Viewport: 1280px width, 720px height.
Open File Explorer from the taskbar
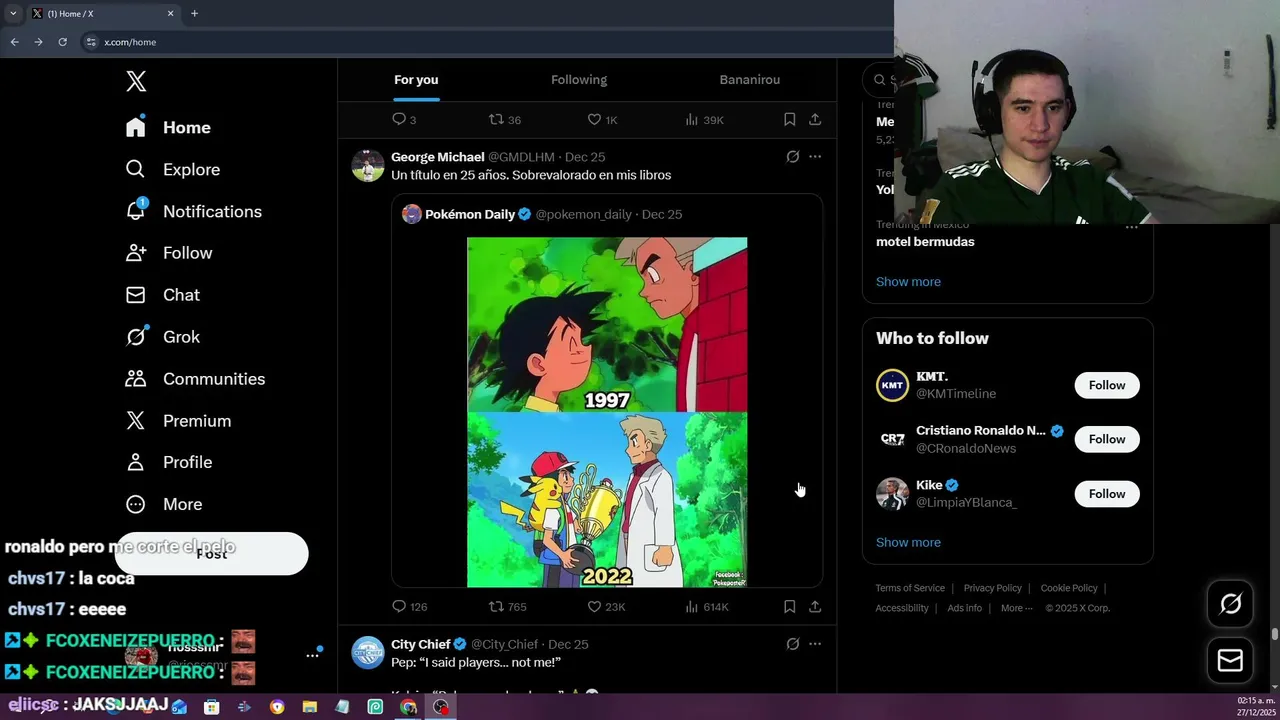pyautogui.click(x=310, y=707)
